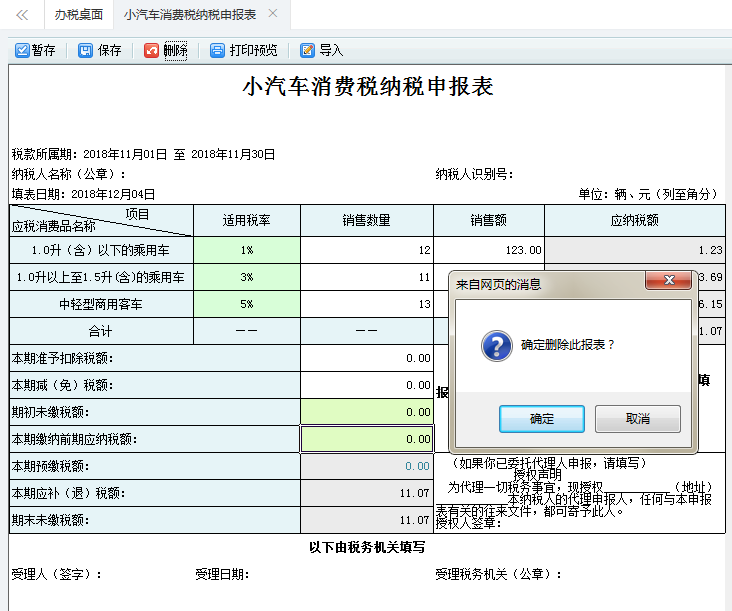Click the 打印预览 toolbar label
The height and width of the screenshot is (611, 732).
pos(253,50)
